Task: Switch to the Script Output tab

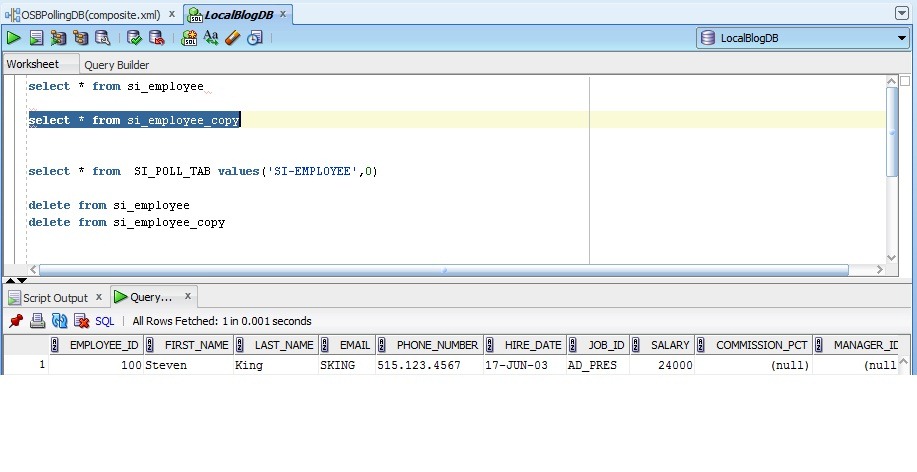Action: click(x=55, y=298)
